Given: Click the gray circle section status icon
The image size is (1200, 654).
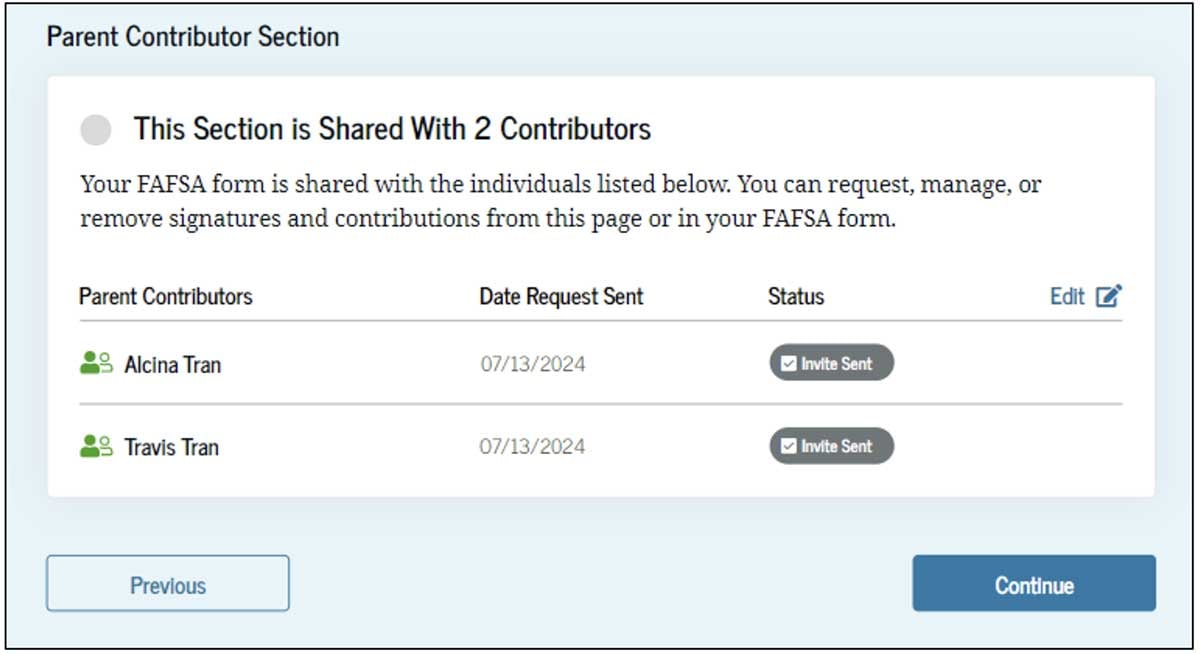Looking at the screenshot, I should tap(96, 129).
